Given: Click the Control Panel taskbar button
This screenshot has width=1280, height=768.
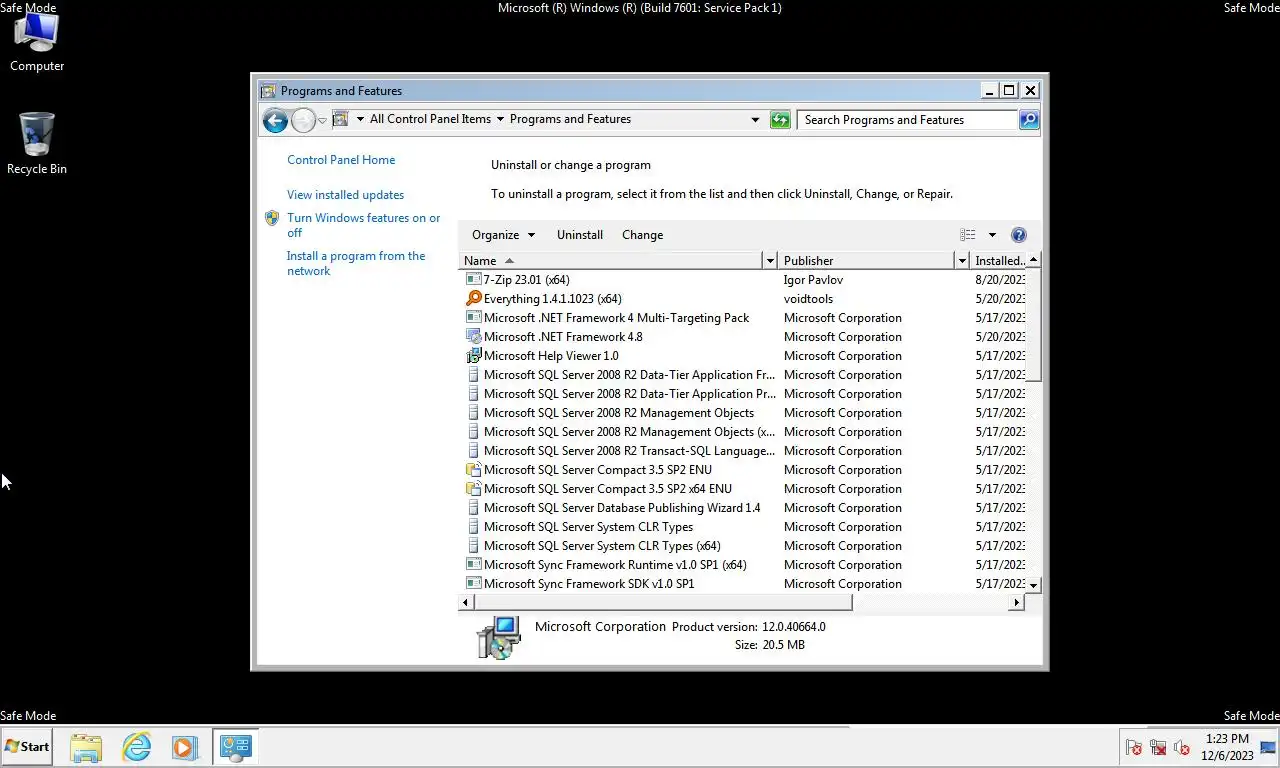Looking at the screenshot, I should [235, 747].
